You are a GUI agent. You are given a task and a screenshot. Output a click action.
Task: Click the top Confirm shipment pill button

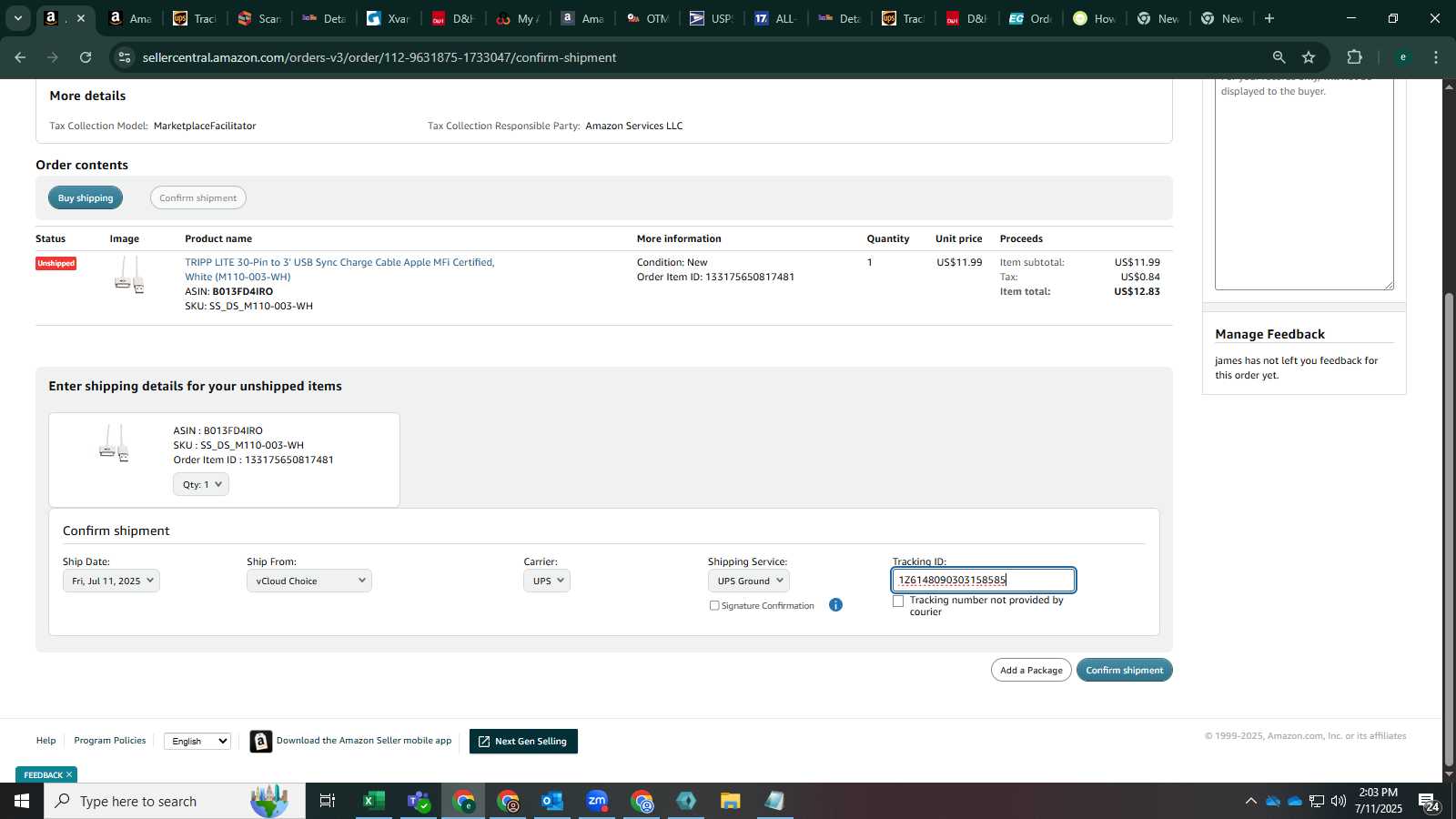197,197
